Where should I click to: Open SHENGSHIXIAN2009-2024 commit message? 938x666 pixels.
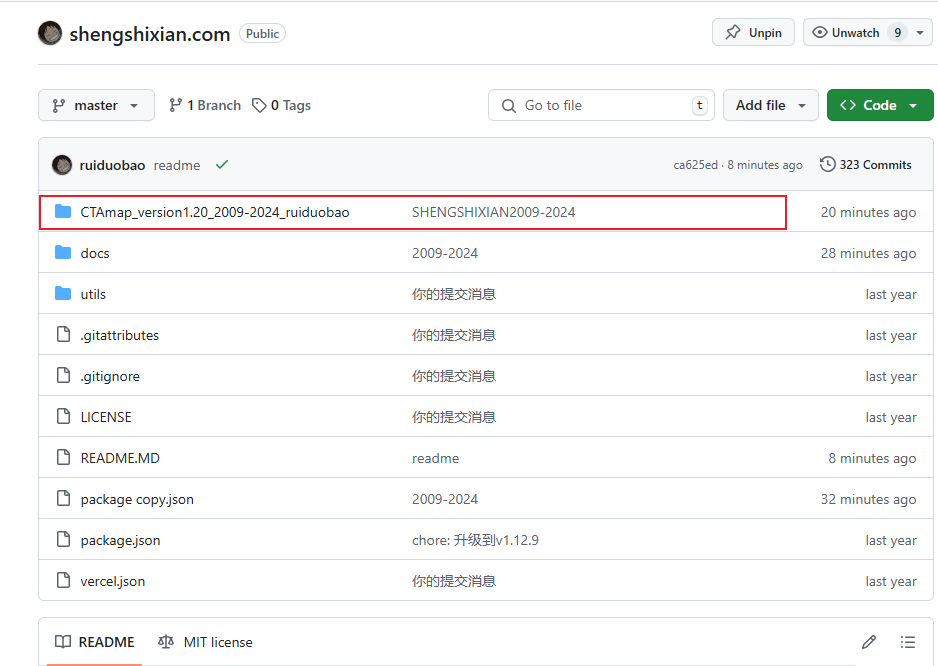coord(494,212)
